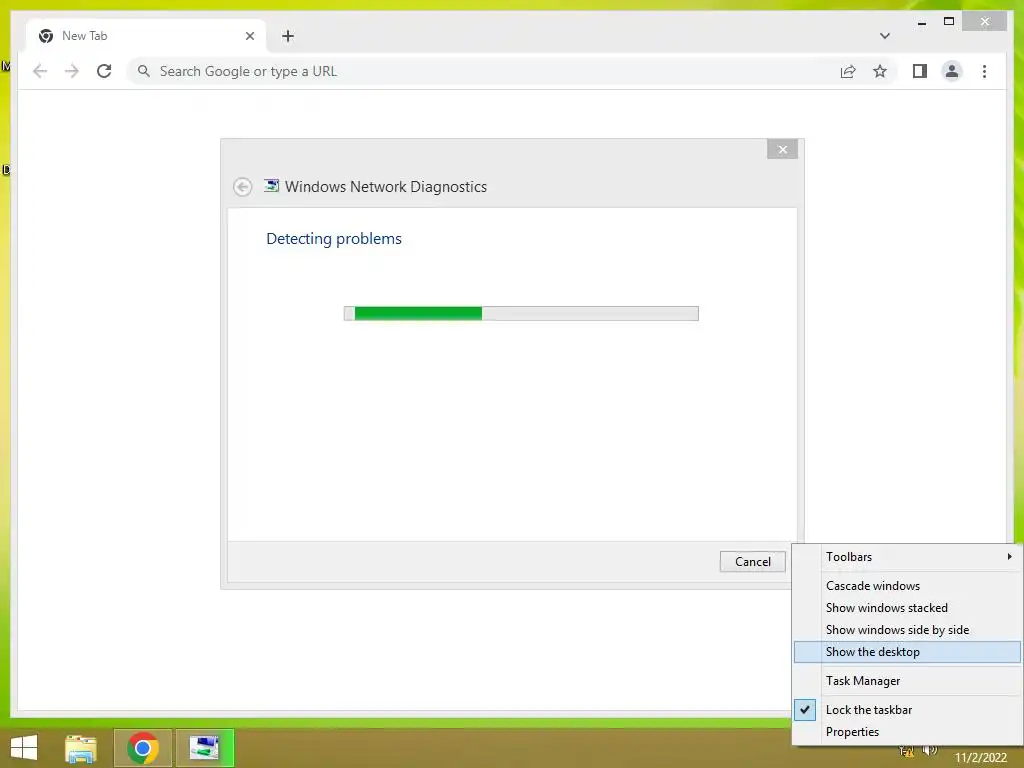This screenshot has width=1024, height=768.
Task: Click the share this page icon
Action: tap(848, 71)
